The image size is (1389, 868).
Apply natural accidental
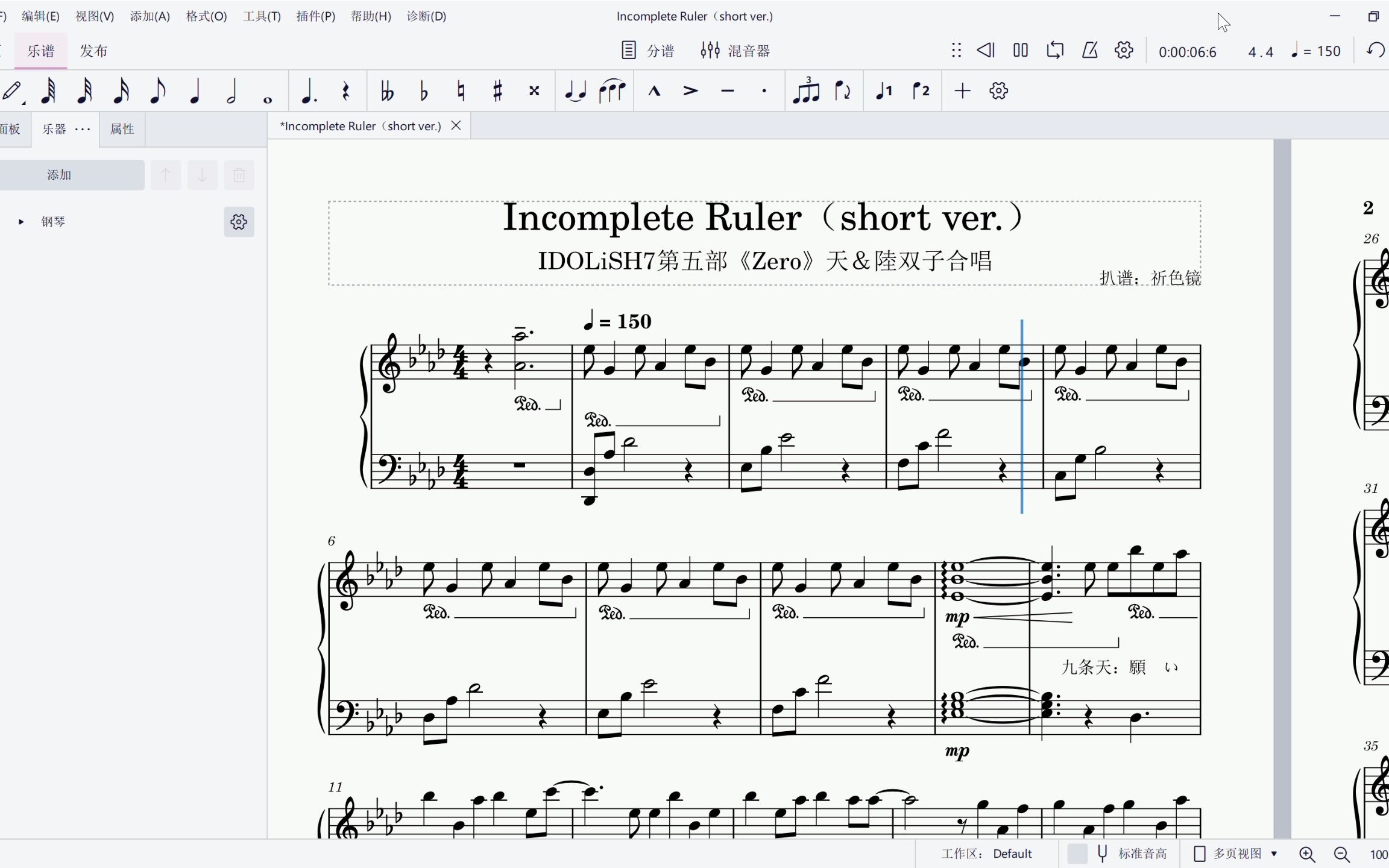pos(461,91)
